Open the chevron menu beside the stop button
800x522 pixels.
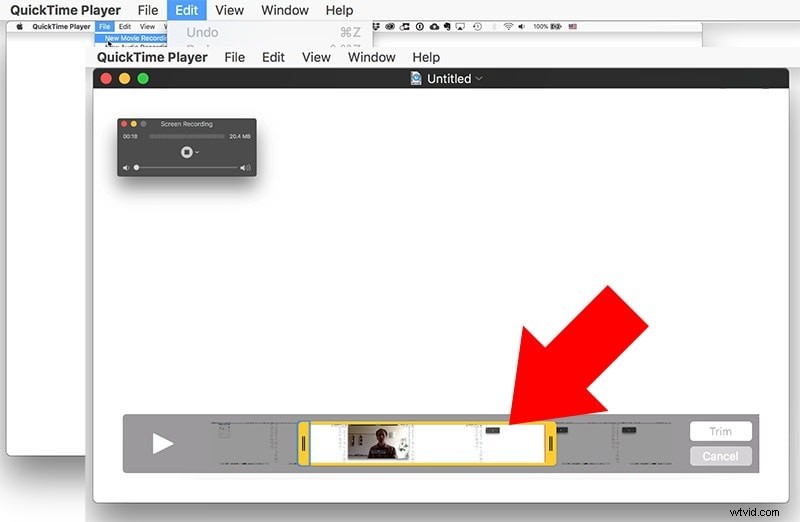pos(197,153)
